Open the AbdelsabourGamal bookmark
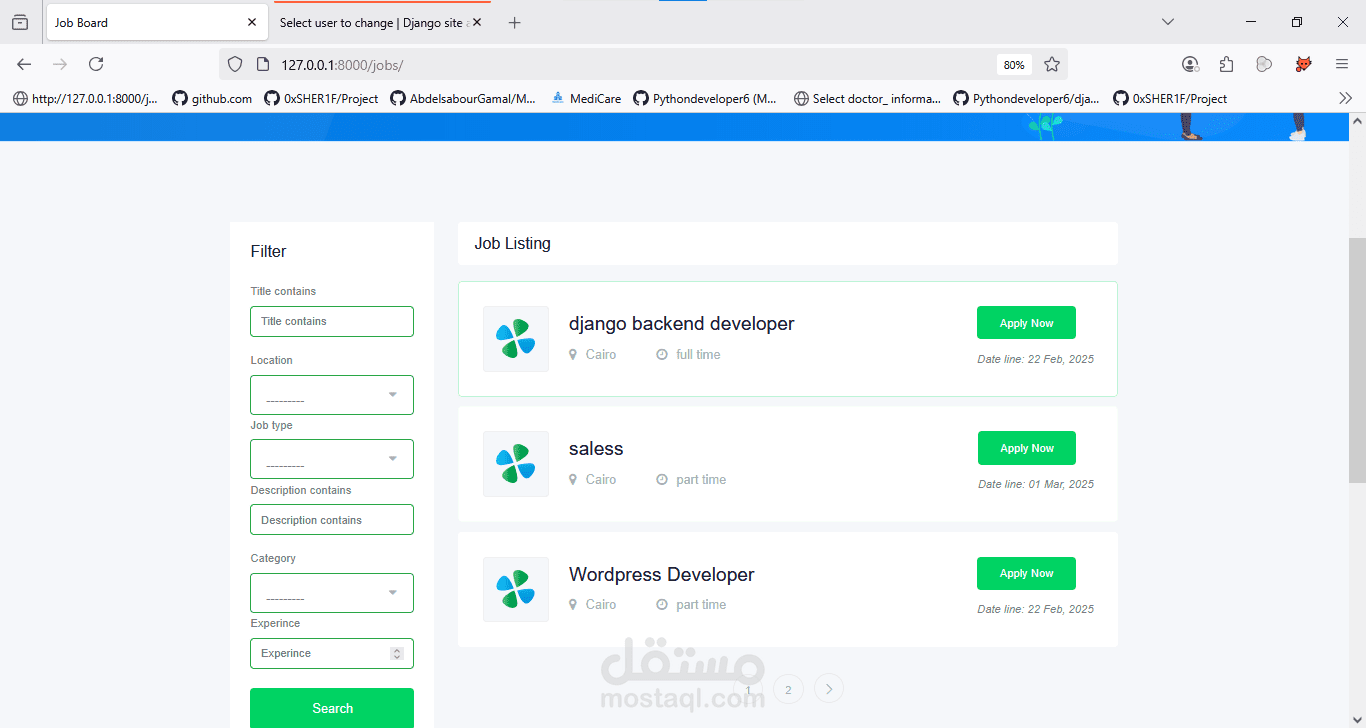This screenshot has width=1366, height=728. click(x=463, y=98)
